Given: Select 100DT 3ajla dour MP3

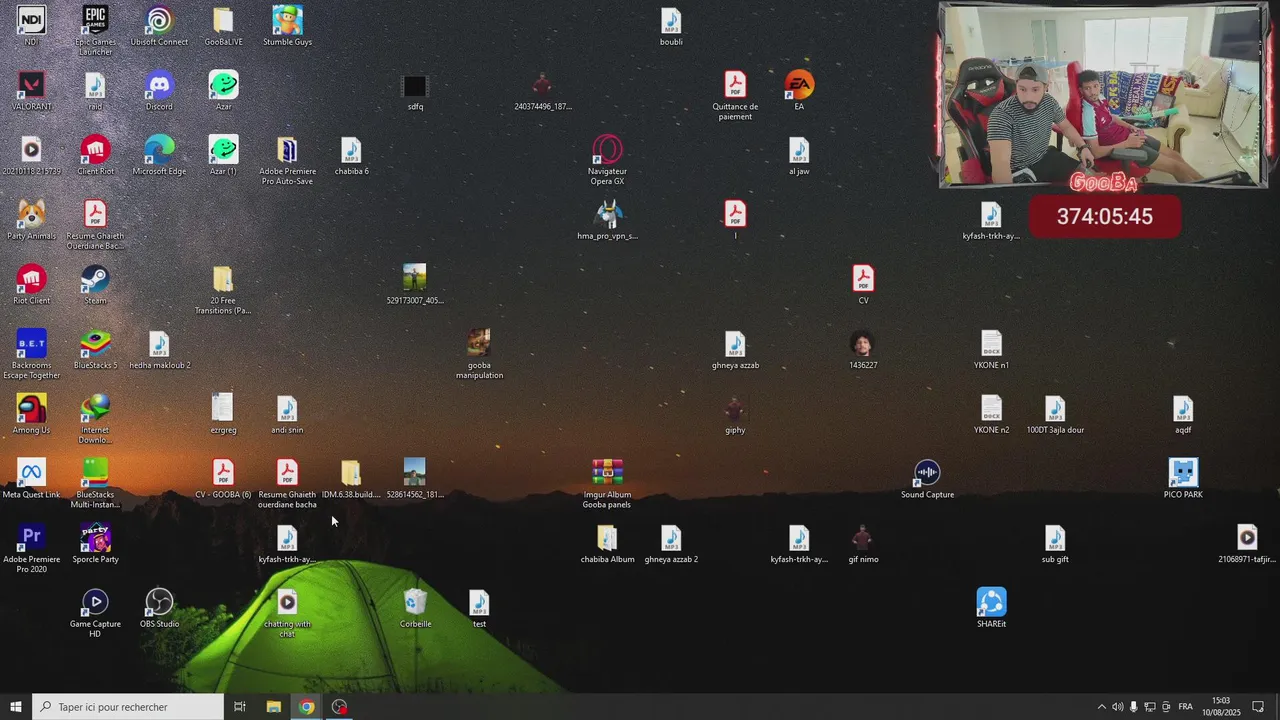Looking at the screenshot, I should tap(1055, 410).
